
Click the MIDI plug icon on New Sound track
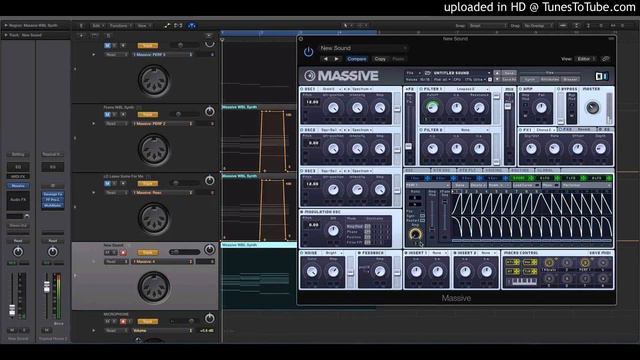(154, 287)
